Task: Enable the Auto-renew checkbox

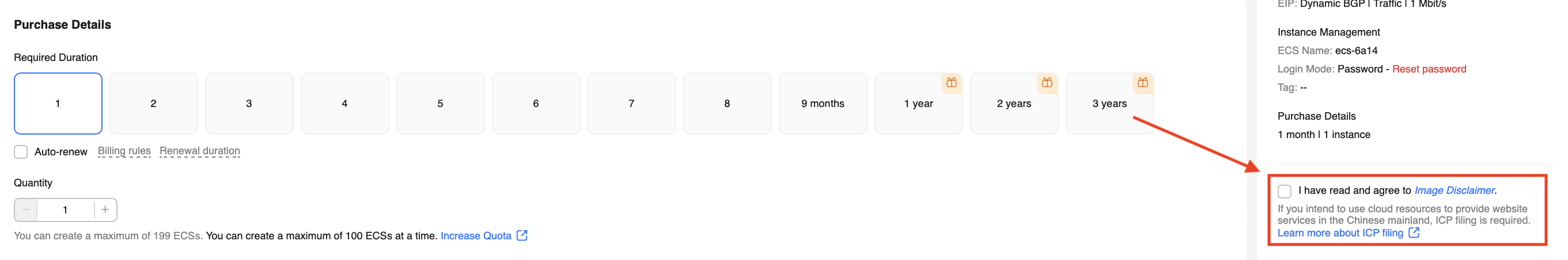Action: [x=21, y=151]
